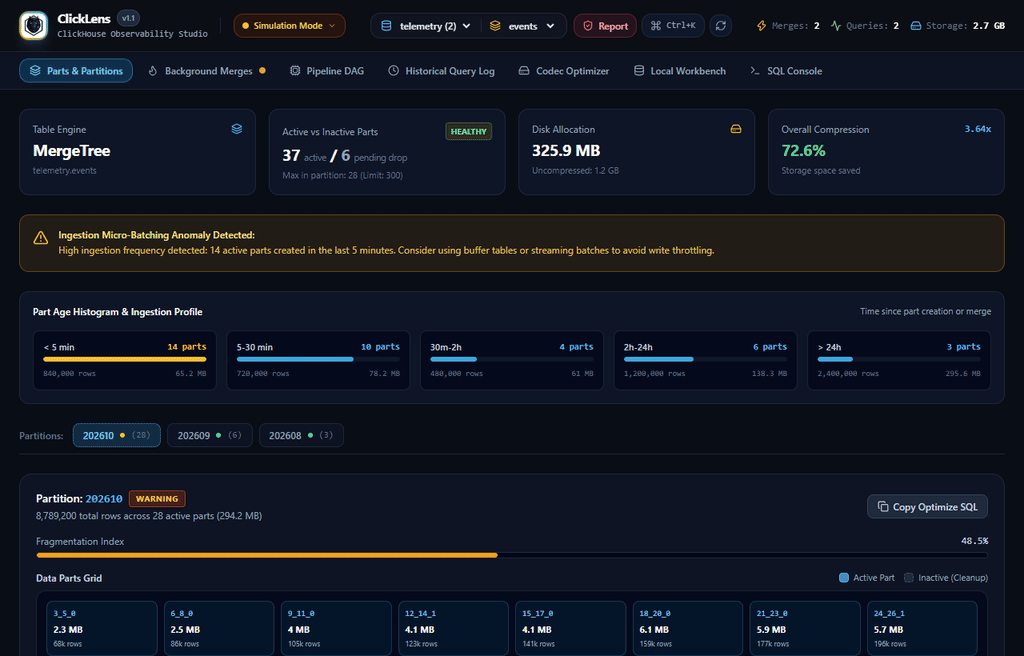Click the Fragmentation Index progress bar
This screenshot has height=656, width=1024.
tap(512, 555)
